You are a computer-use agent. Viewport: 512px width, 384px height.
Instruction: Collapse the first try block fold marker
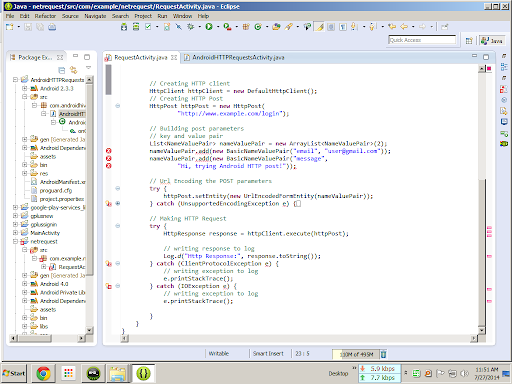click(118, 189)
